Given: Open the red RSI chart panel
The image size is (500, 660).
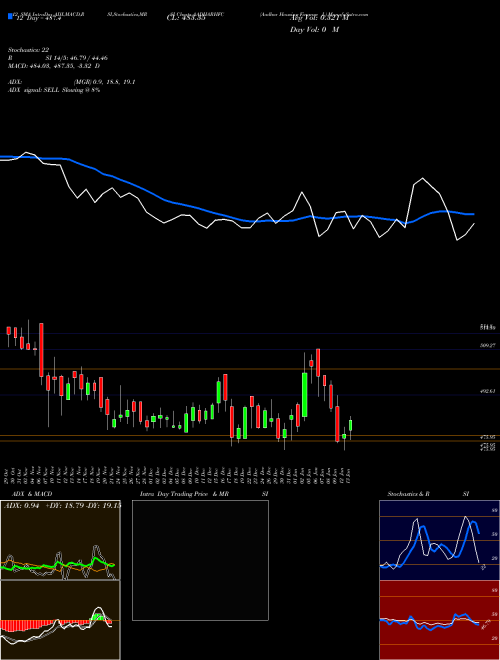Looking at the screenshot, I should tap(439, 620).
